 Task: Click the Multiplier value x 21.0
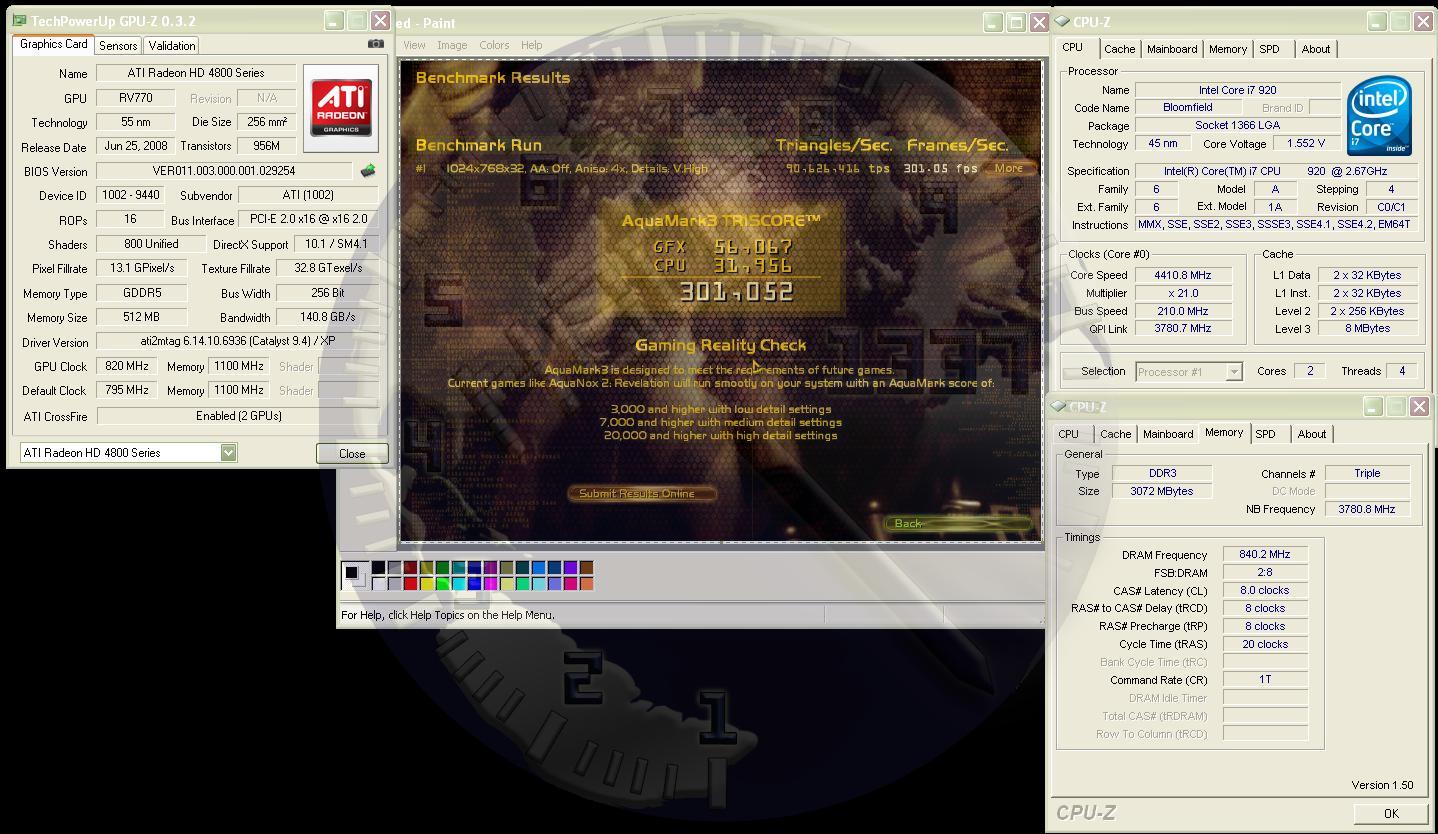(1182, 293)
